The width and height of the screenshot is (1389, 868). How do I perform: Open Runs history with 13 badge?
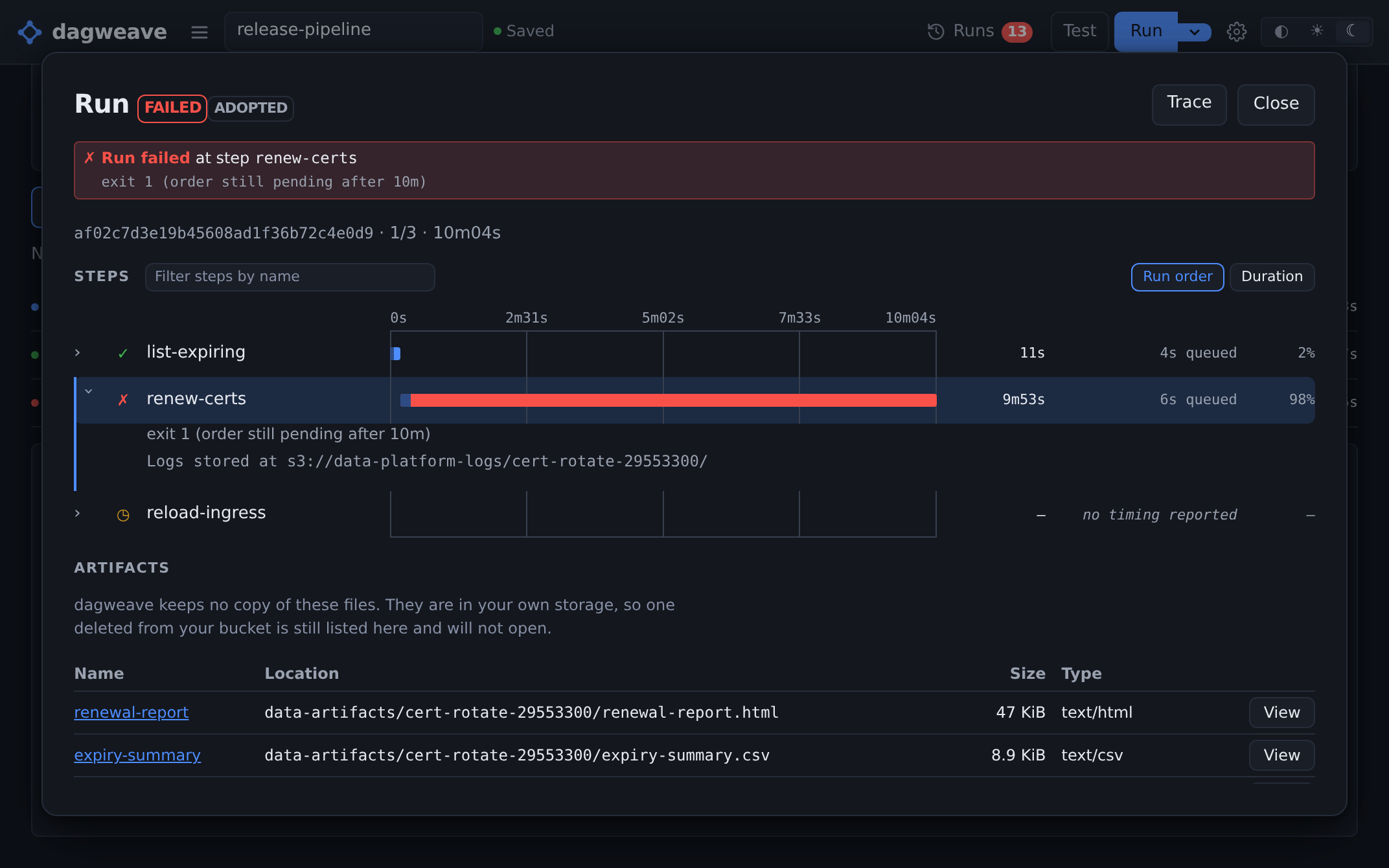coord(980,31)
